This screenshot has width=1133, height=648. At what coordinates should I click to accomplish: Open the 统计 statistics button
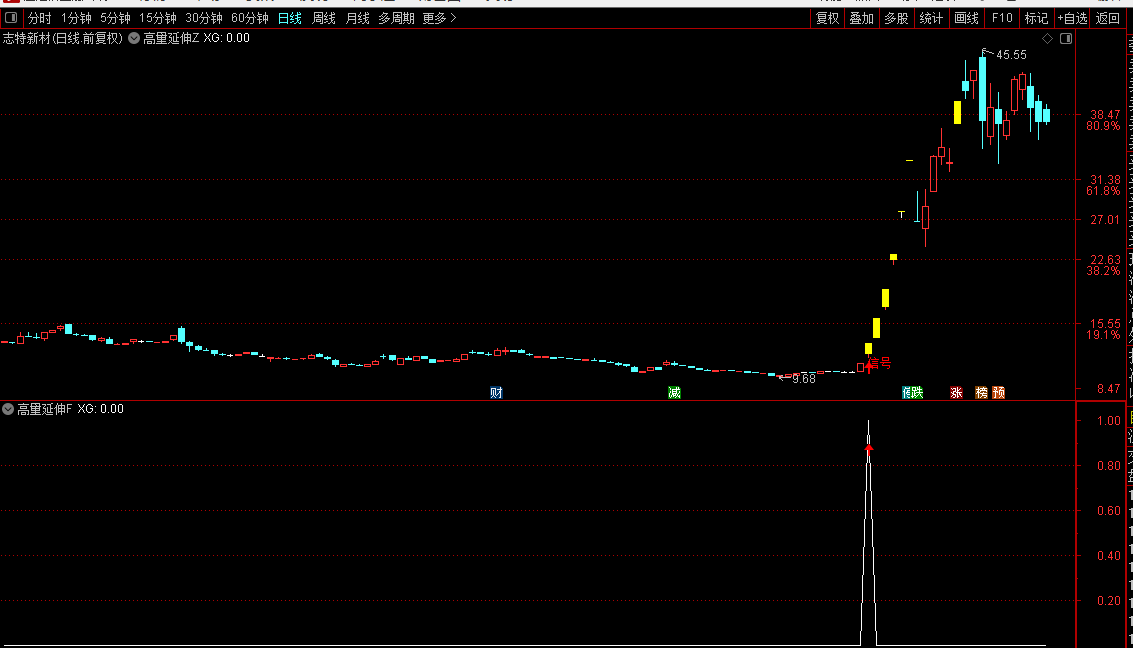click(931, 18)
